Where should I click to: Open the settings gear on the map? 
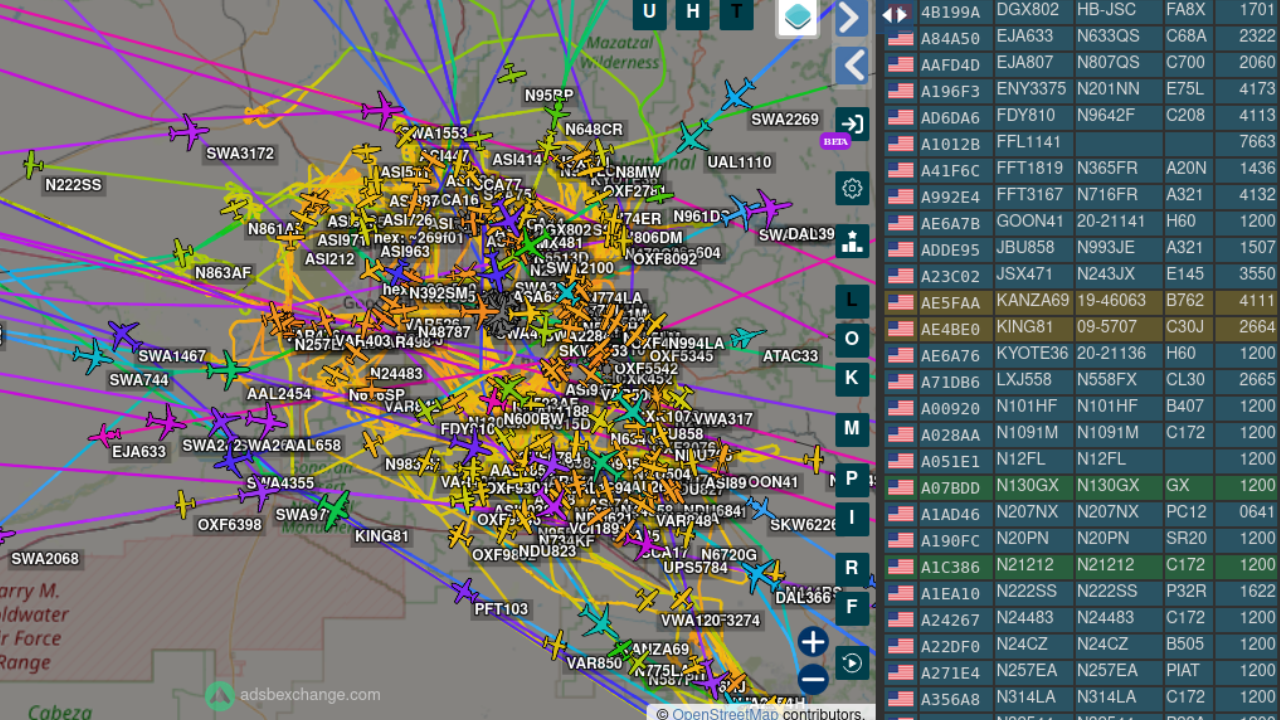pos(852,188)
